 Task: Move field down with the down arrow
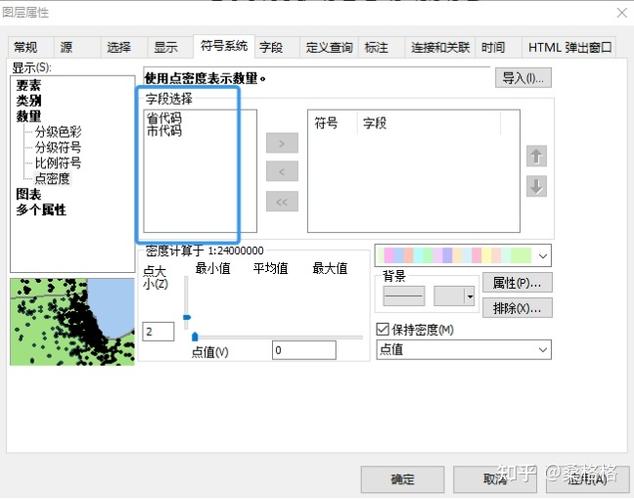tap(536, 186)
